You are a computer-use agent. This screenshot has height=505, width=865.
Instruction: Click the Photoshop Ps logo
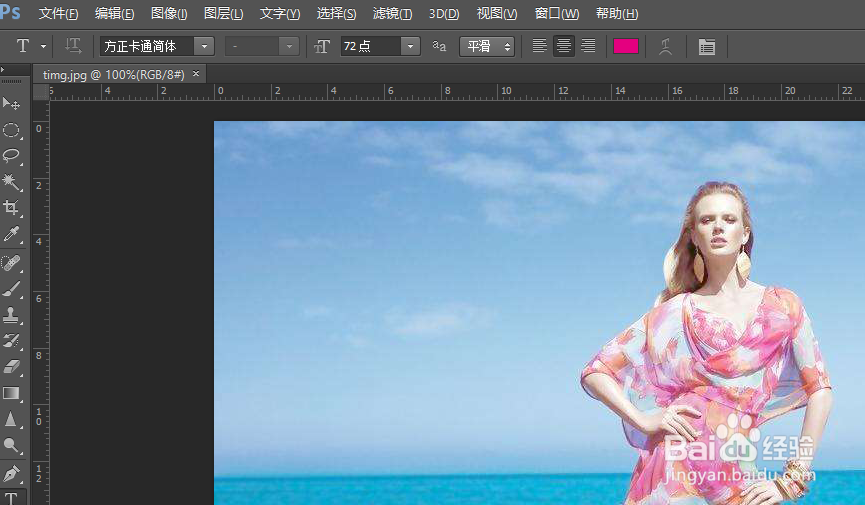pos(10,12)
